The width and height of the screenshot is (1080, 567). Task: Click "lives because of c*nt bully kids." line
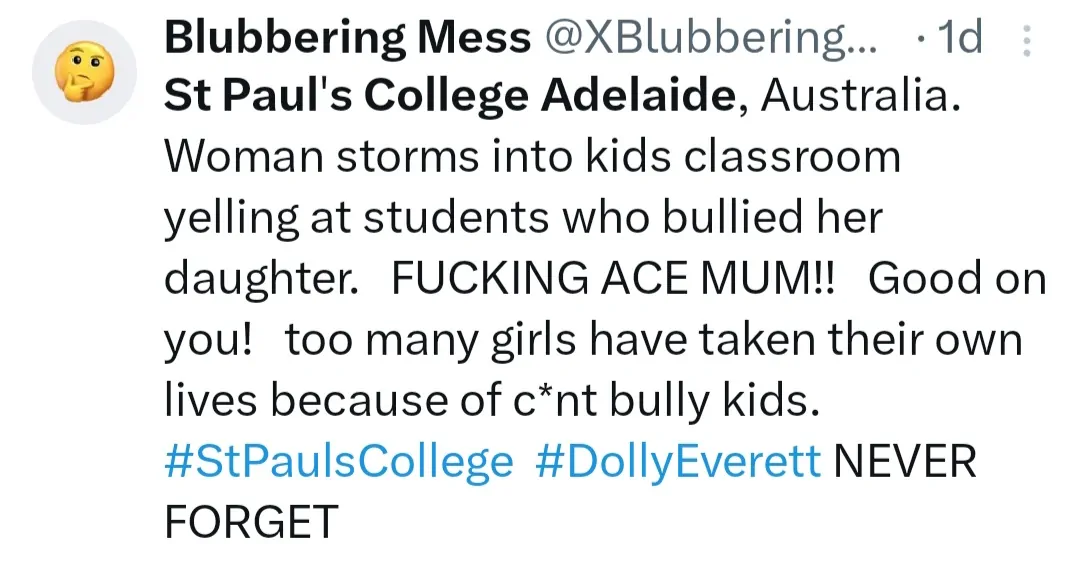[491, 401]
